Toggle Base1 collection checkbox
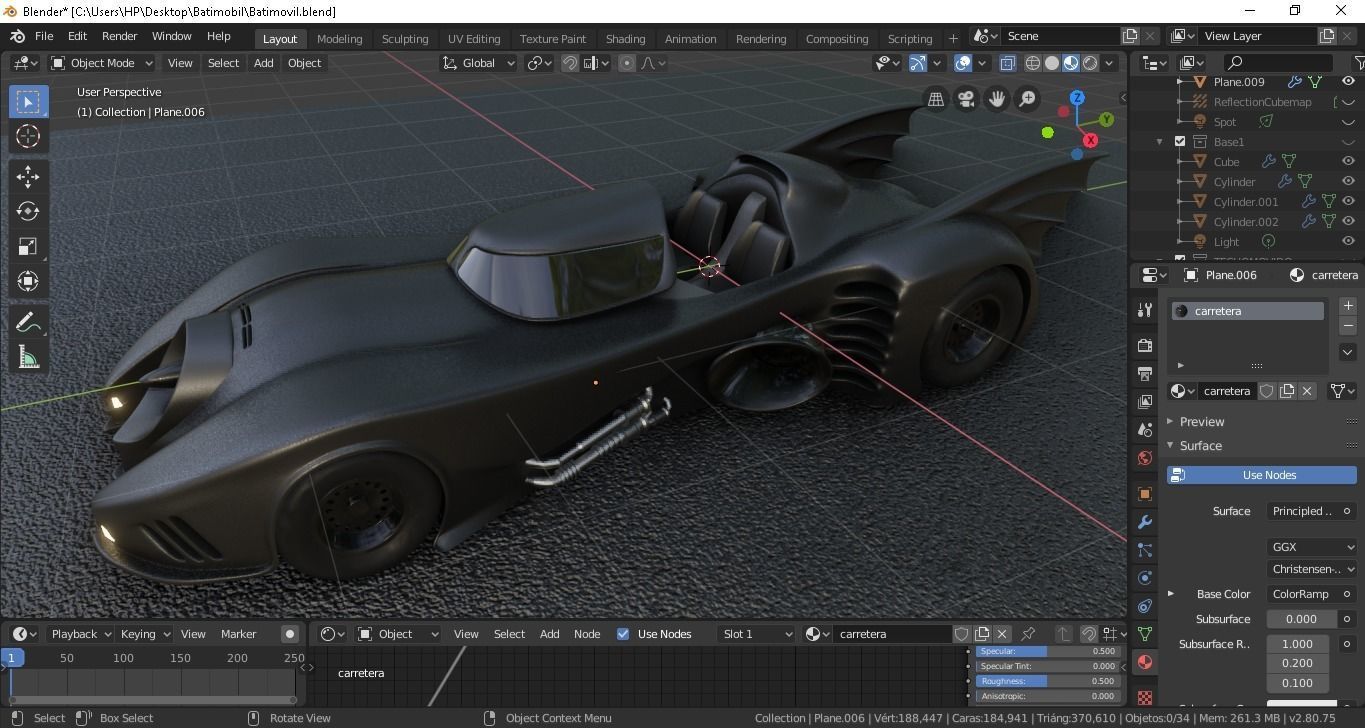This screenshot has width=1365, height=728. tap(1180, 142)
